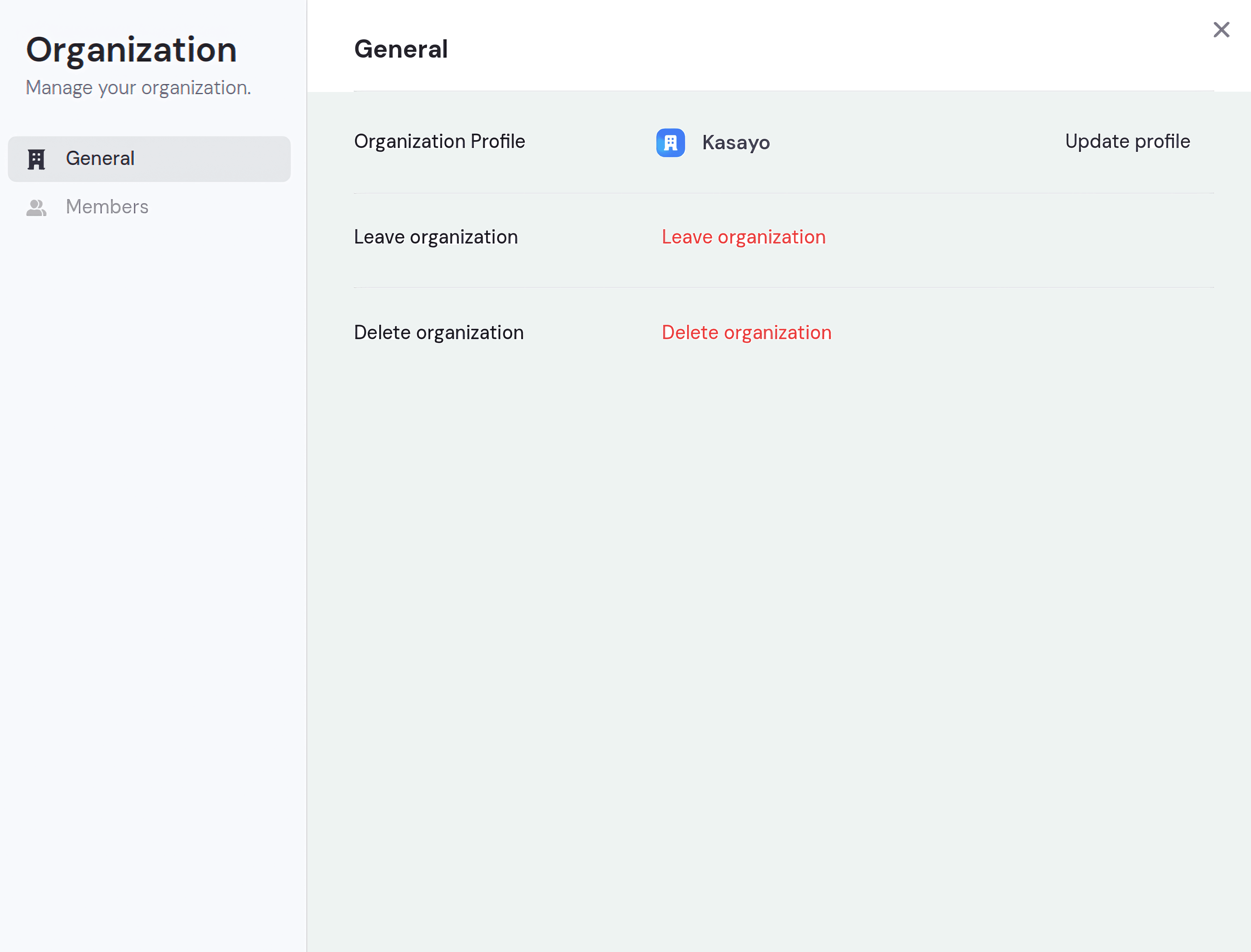The image size is (1251, 952).
Task: Close the organization dialog with the X icon
Action: point(1221,29)
